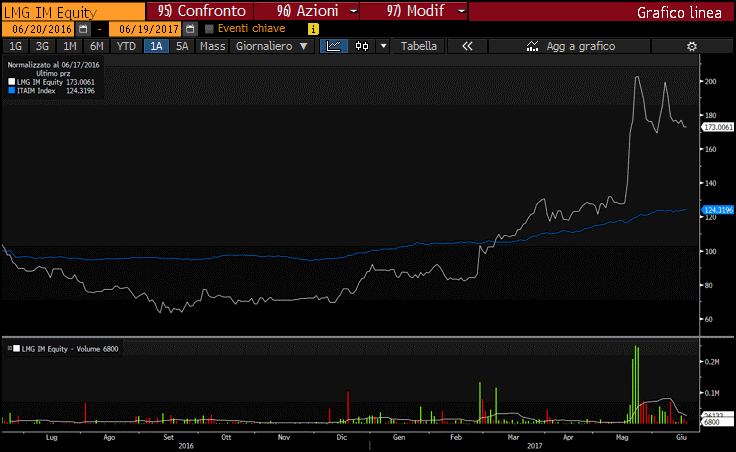This screenshot has height=452, width=736.
Task: Open chart settings gear icon
Action: pos(691,46)
